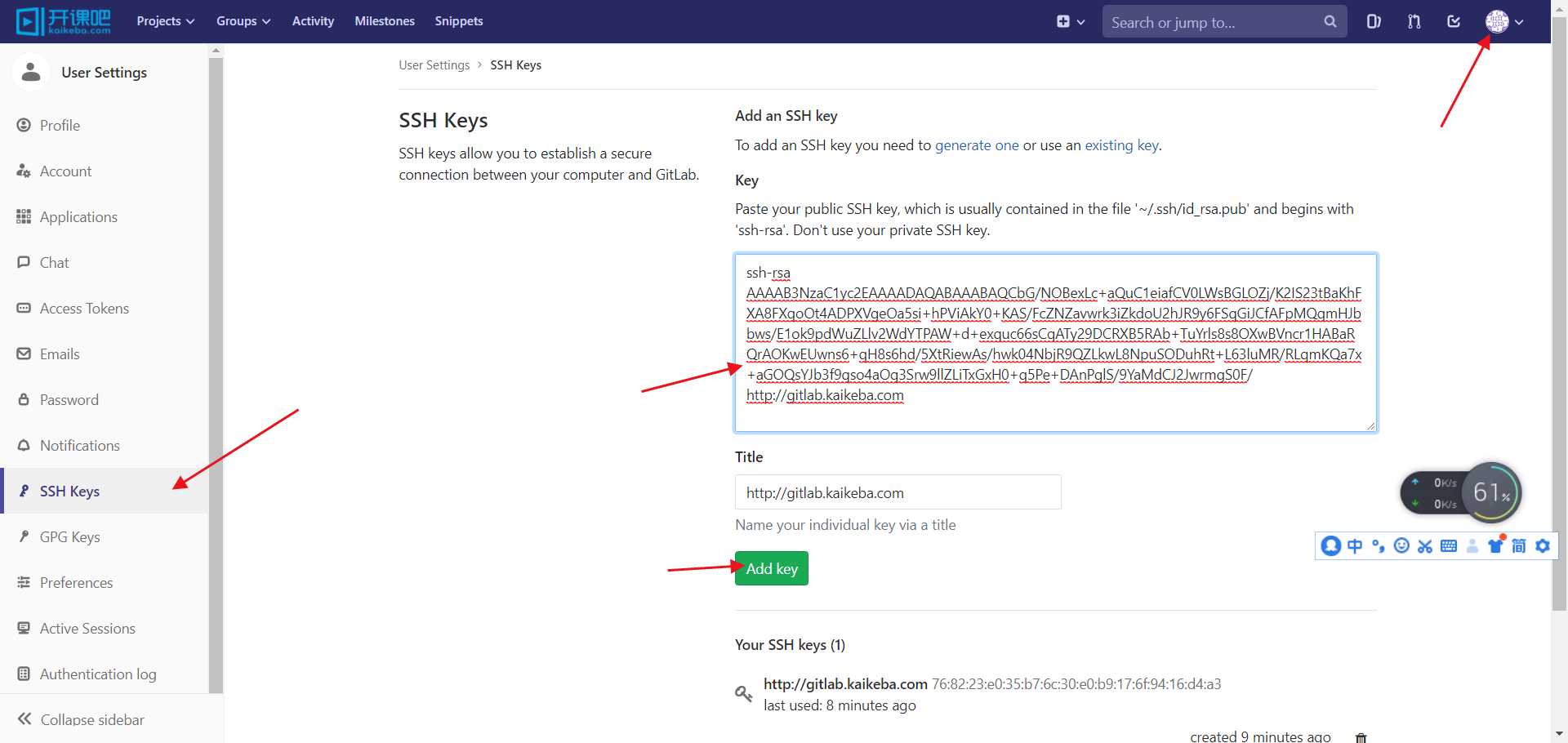Screen dimensions: 1568x743
Task: Open the new item plus dropdown
Action: 1070,22
